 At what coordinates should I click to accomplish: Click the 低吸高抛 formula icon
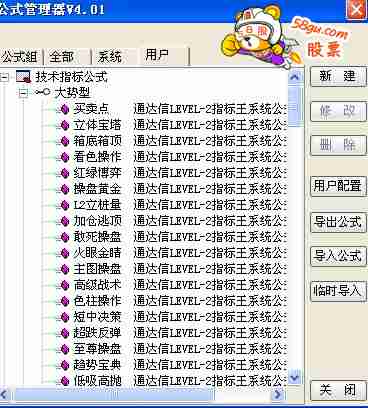pos(64,381)
